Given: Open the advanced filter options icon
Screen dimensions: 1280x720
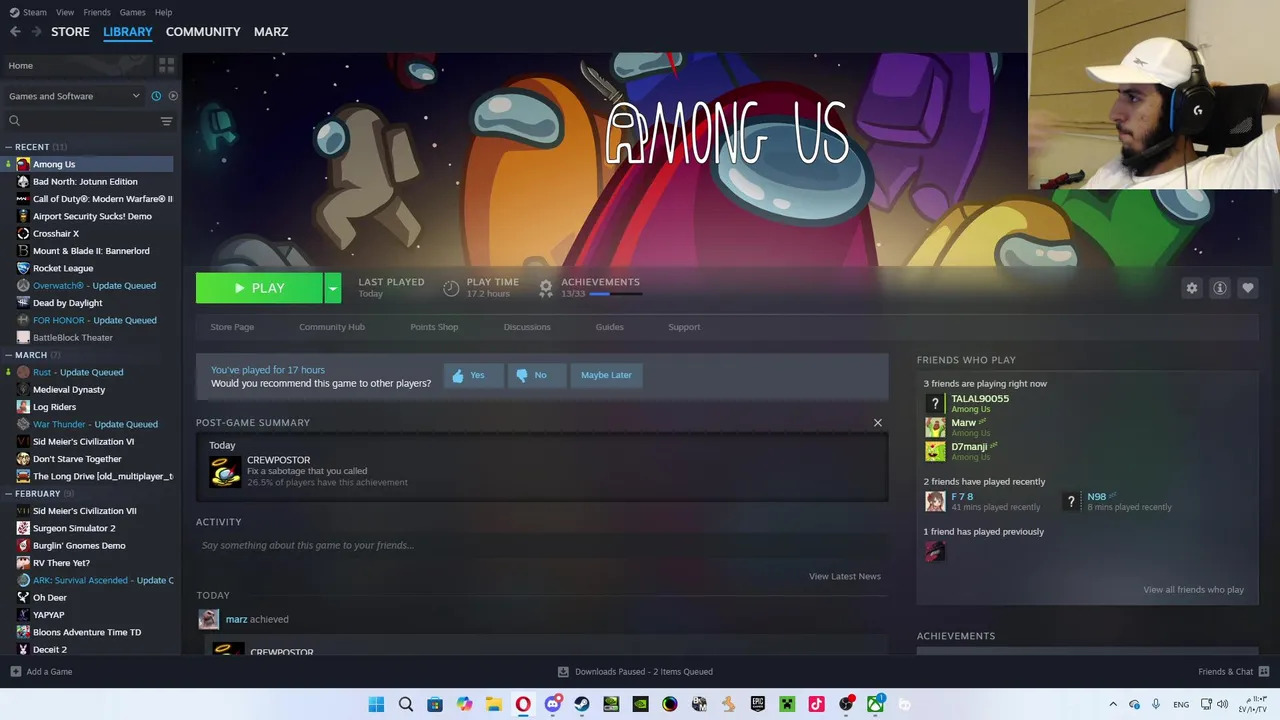Looking at the screenshot, I should pyautogui.click(x=166, y=121).
